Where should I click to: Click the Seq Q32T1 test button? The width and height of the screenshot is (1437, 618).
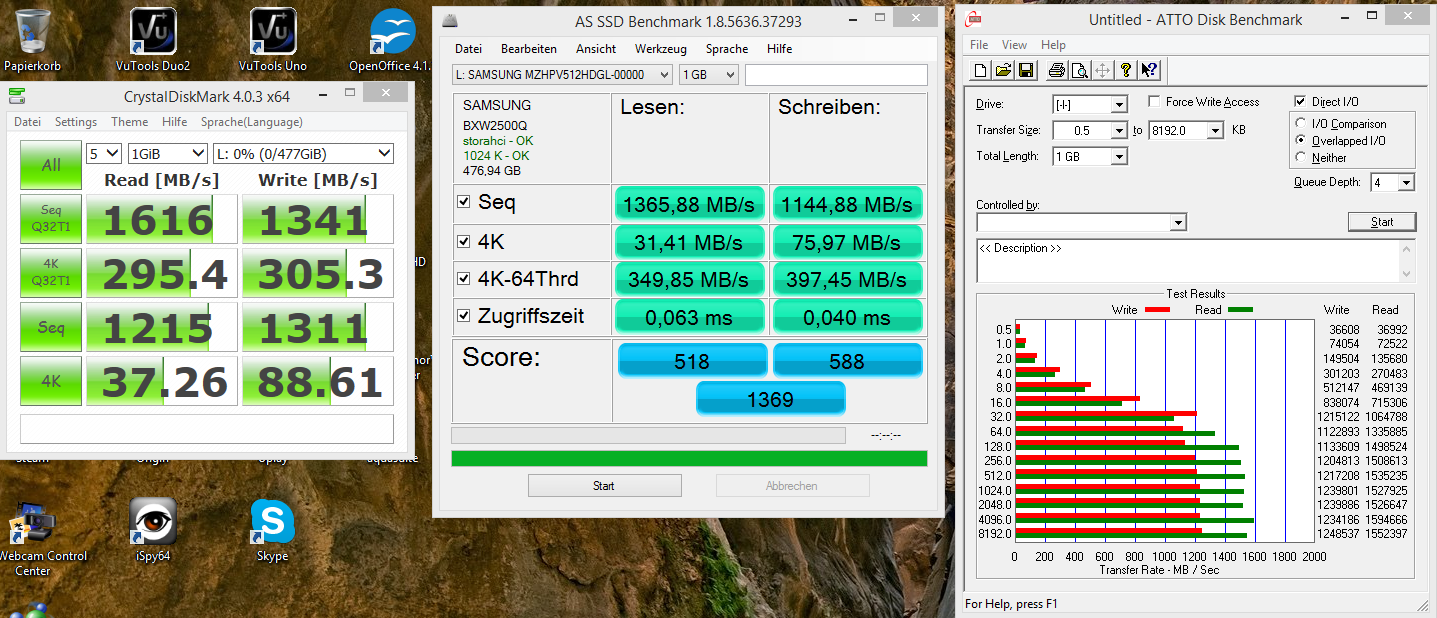[51, 219]
